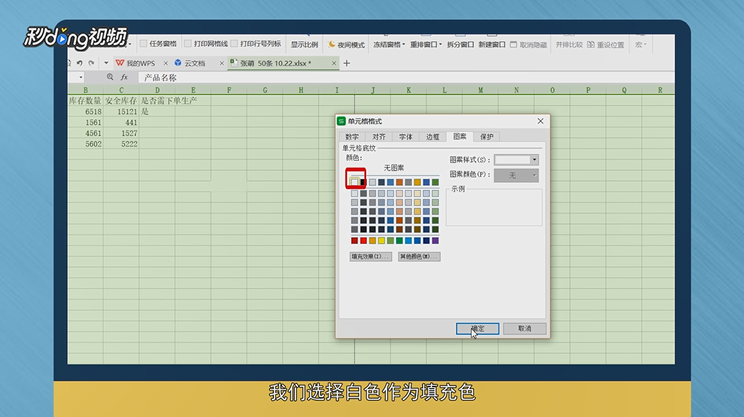Click the 显示比例 toolbar button
This screenshot has width=744, height=417.
(x=305, y=45)
